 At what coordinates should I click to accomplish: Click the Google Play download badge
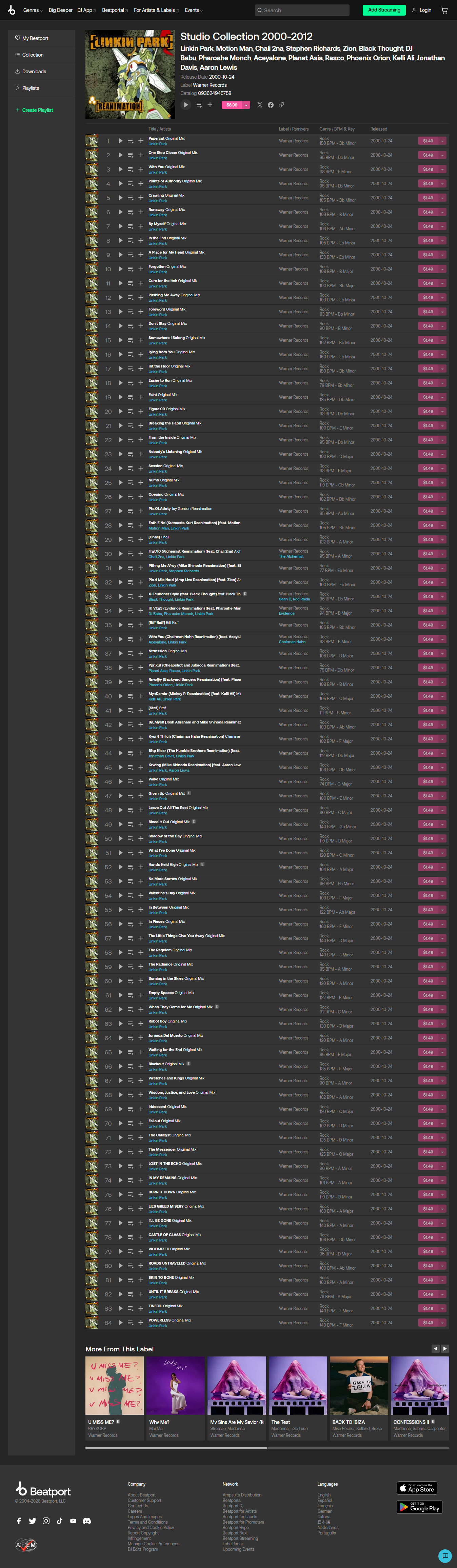(x=419, y=1507)
